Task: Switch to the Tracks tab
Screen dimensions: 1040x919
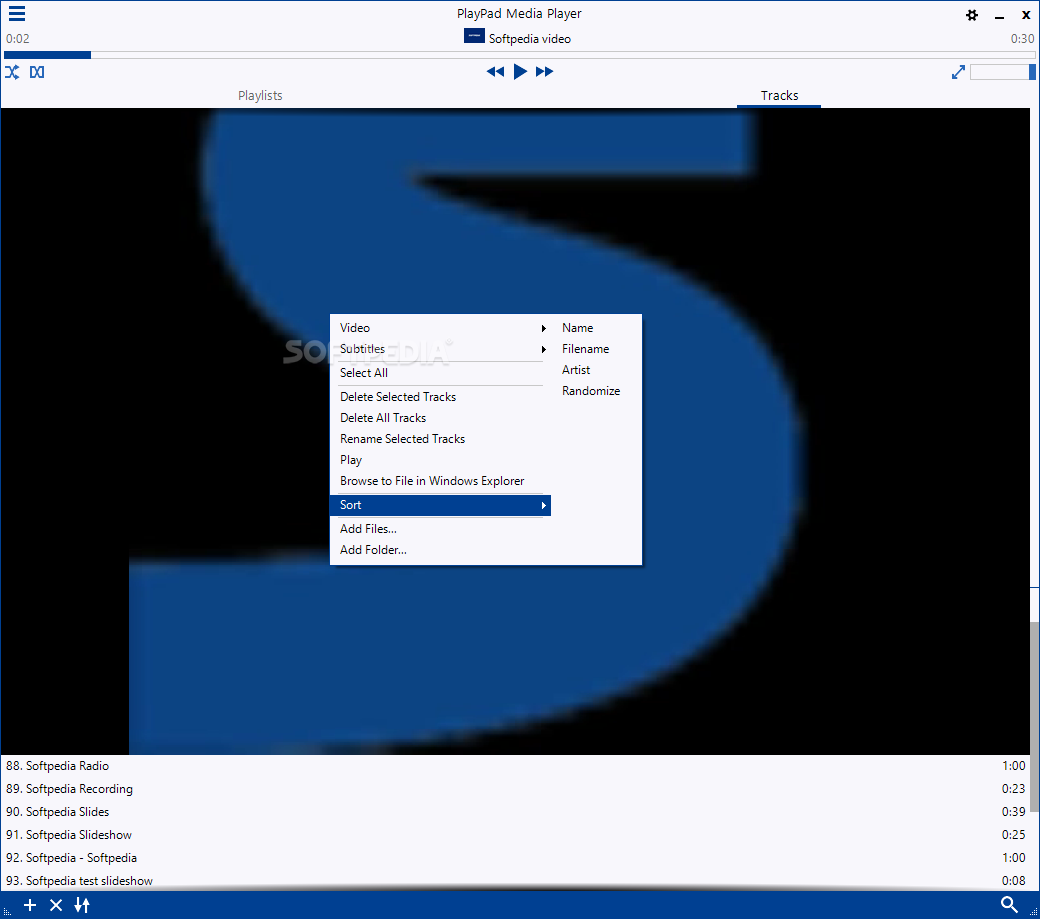Action: [779, 95]
